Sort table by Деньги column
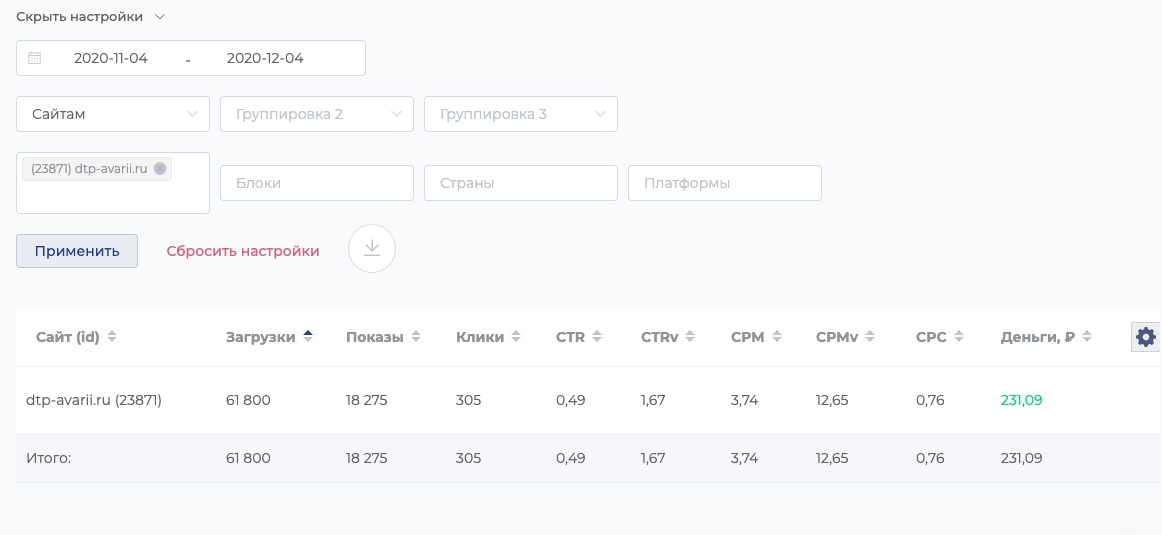Image resolution: width=1162 pixels, height=535 pixels. pyautogui.click(x=1045, y=337)
